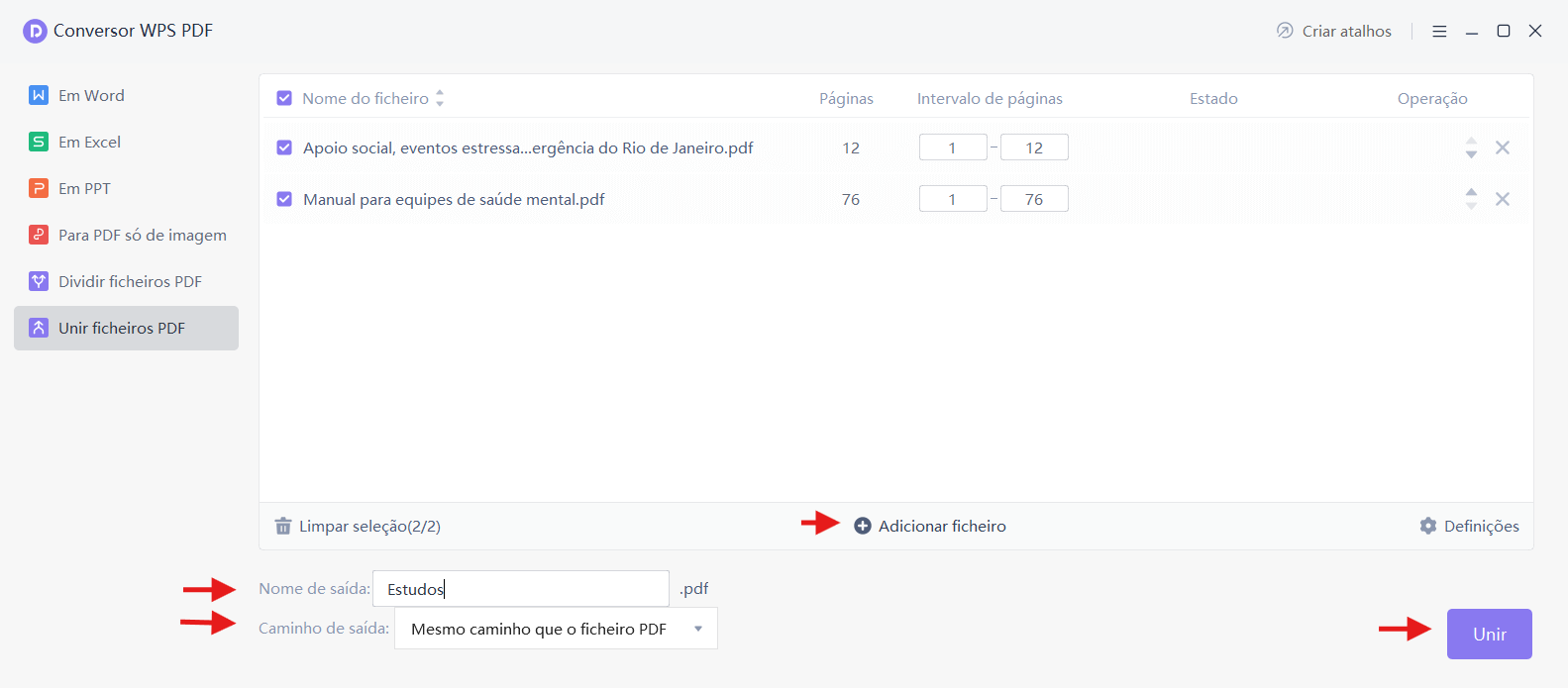Open the Em PPT converter

pyautogui.click(x=84, y=188)
